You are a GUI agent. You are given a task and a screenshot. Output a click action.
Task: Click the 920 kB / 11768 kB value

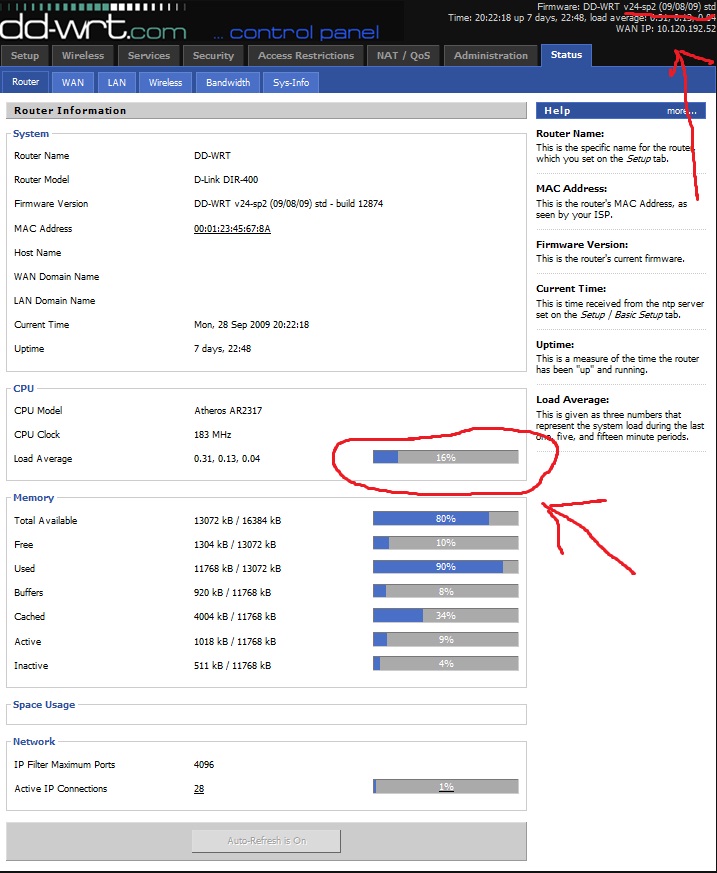[232, 592]
